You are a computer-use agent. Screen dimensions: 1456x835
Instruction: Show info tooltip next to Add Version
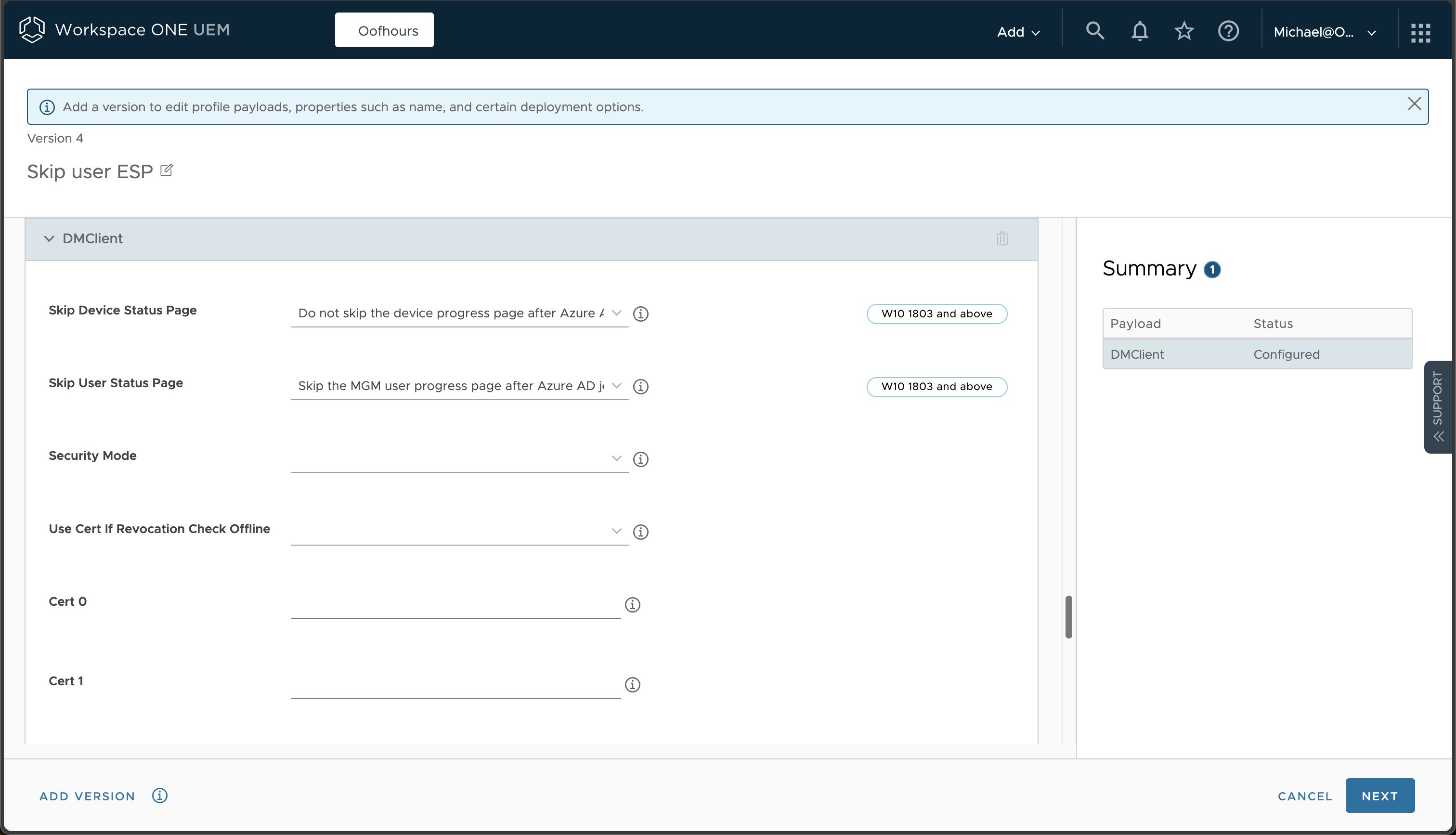point(159,796)
